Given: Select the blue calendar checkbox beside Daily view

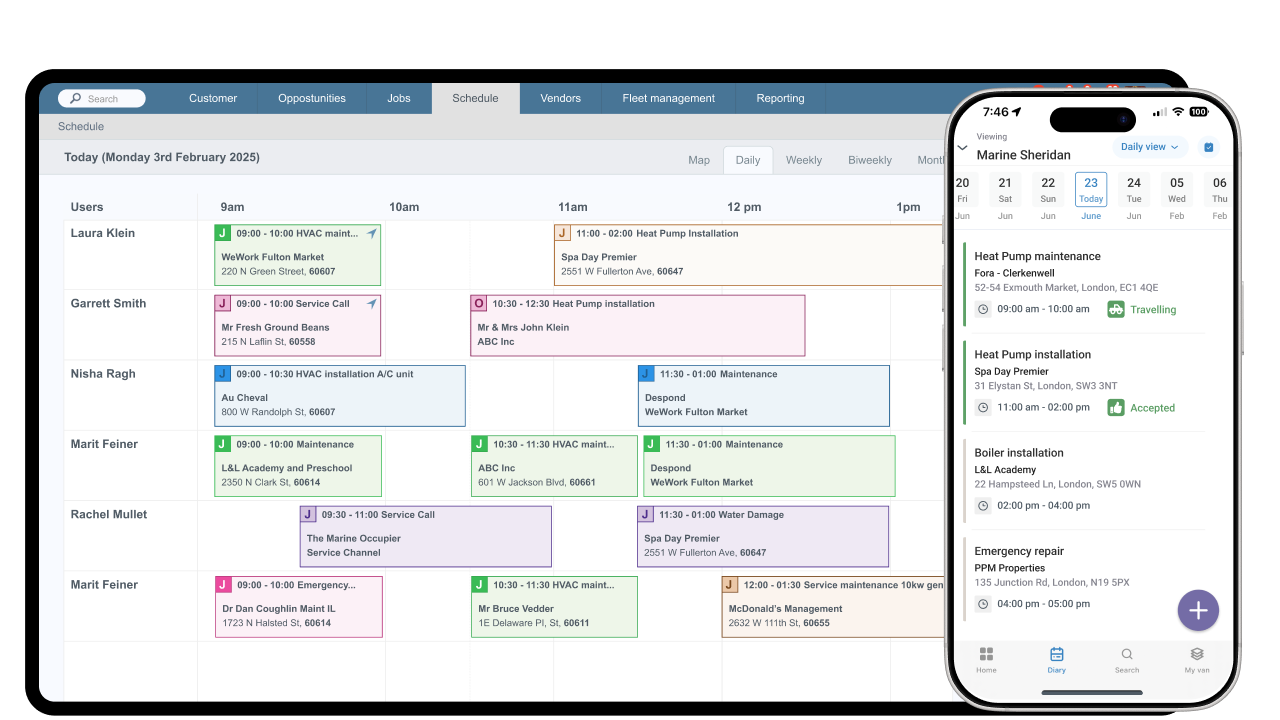Looking at the screenshot, I should point(1208,146).
